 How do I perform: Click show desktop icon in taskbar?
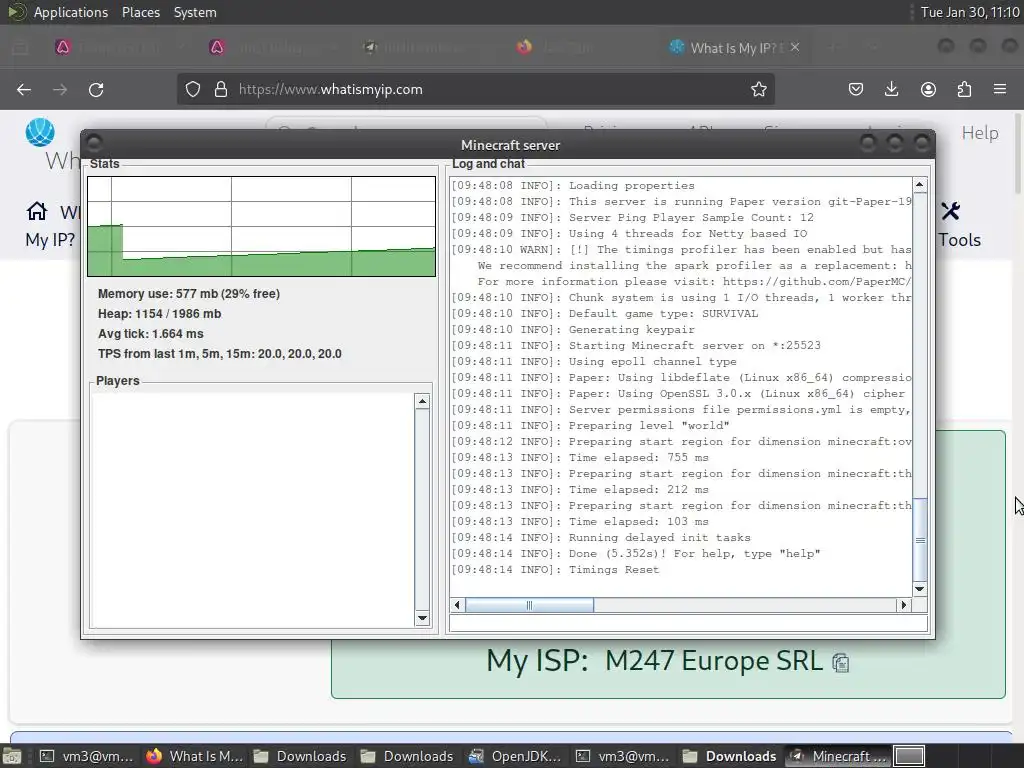(12, 756)
